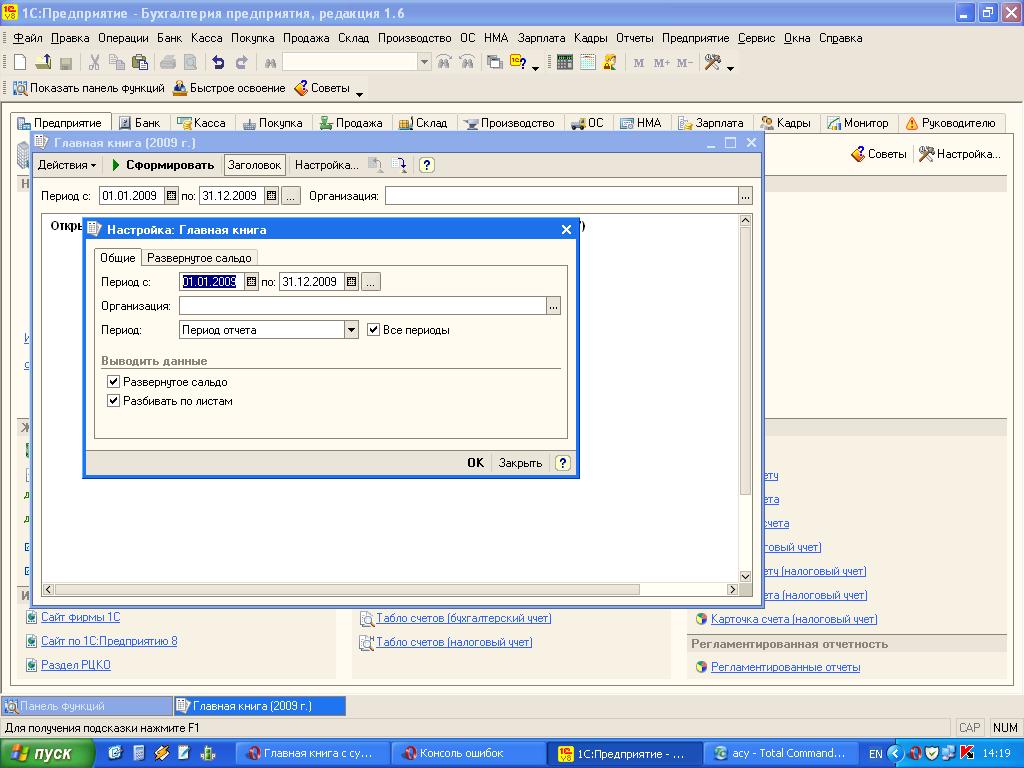This screenshot has width=1024, height=768.
Task: Click the Copy icon in main toolbar
Action: pos(117,63)
